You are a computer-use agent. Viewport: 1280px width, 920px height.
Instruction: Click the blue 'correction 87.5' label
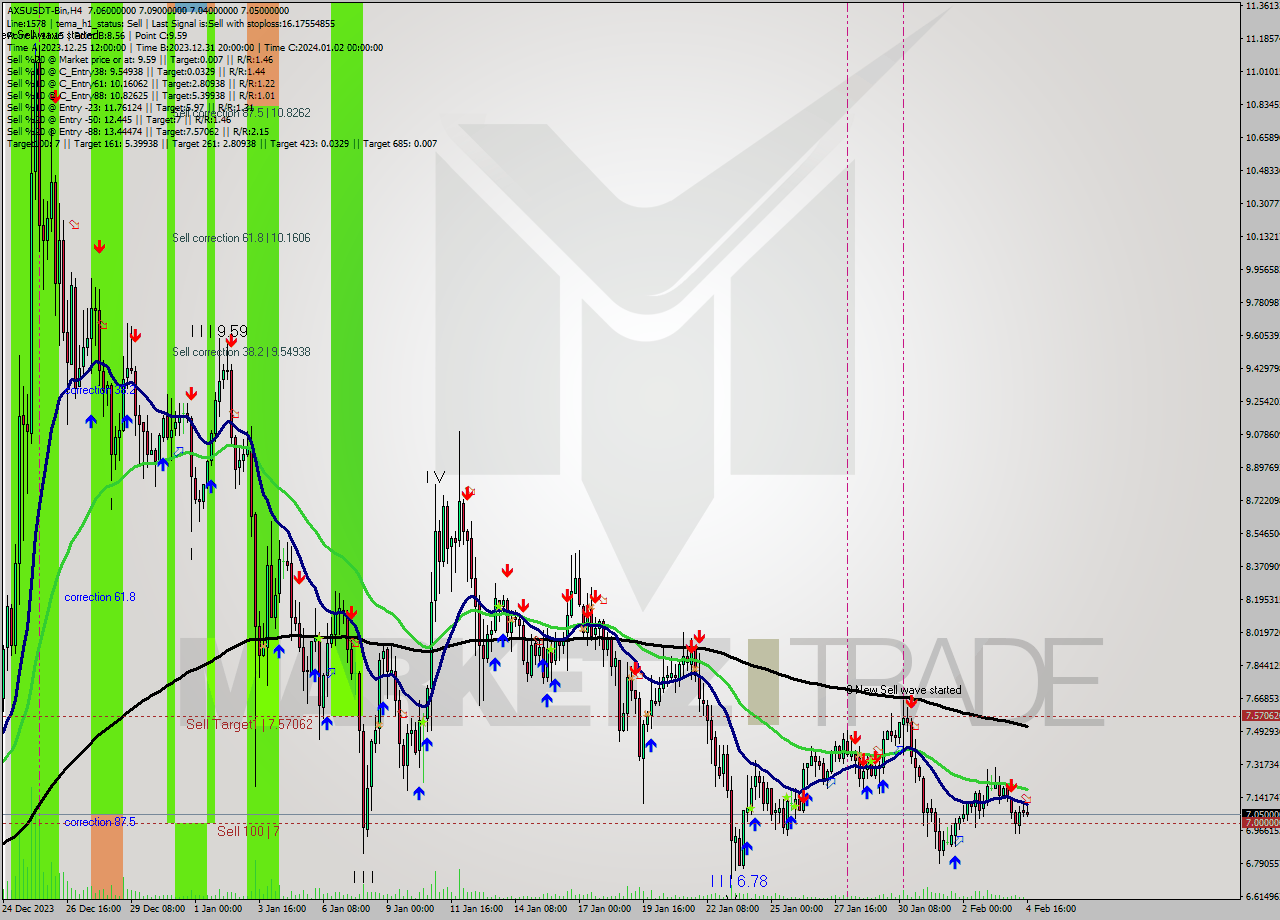click(100, 822)
